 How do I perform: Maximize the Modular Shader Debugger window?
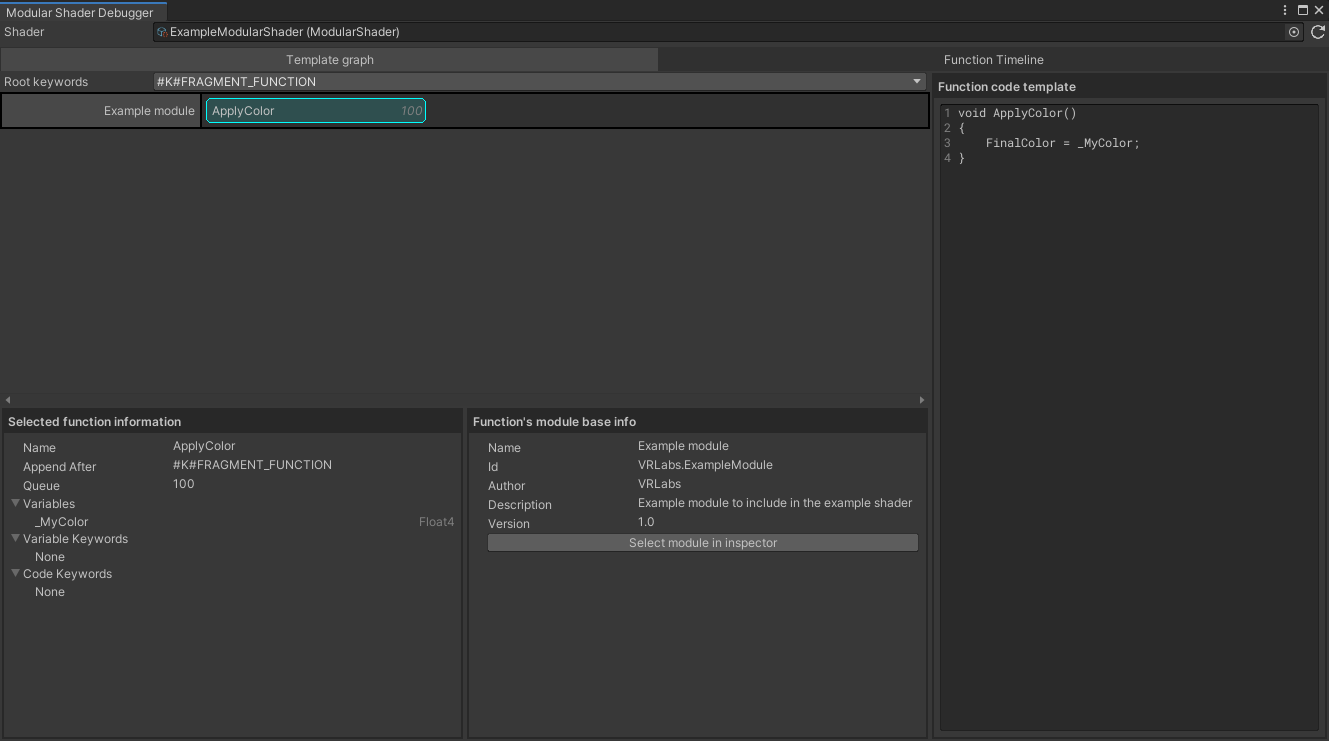(1302, 10)
